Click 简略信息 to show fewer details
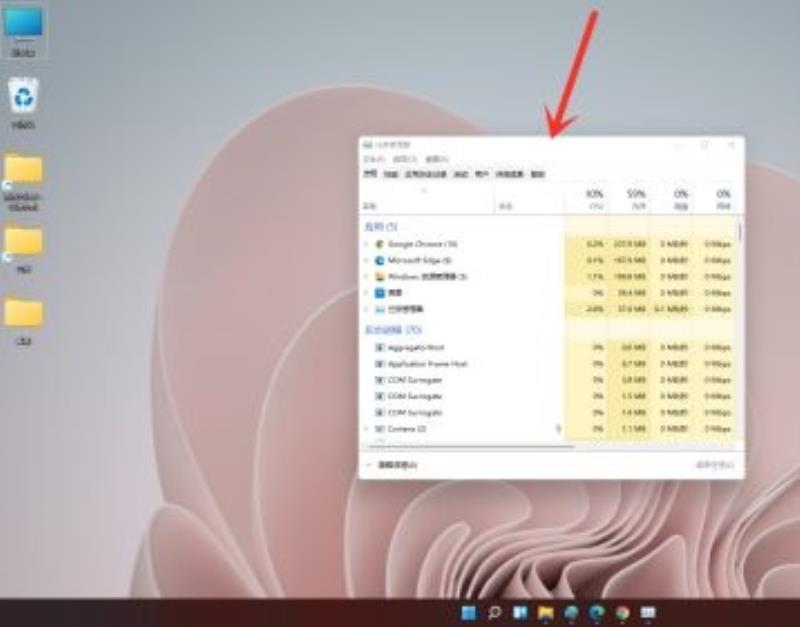The image size is (800, 627). (397, 465)
